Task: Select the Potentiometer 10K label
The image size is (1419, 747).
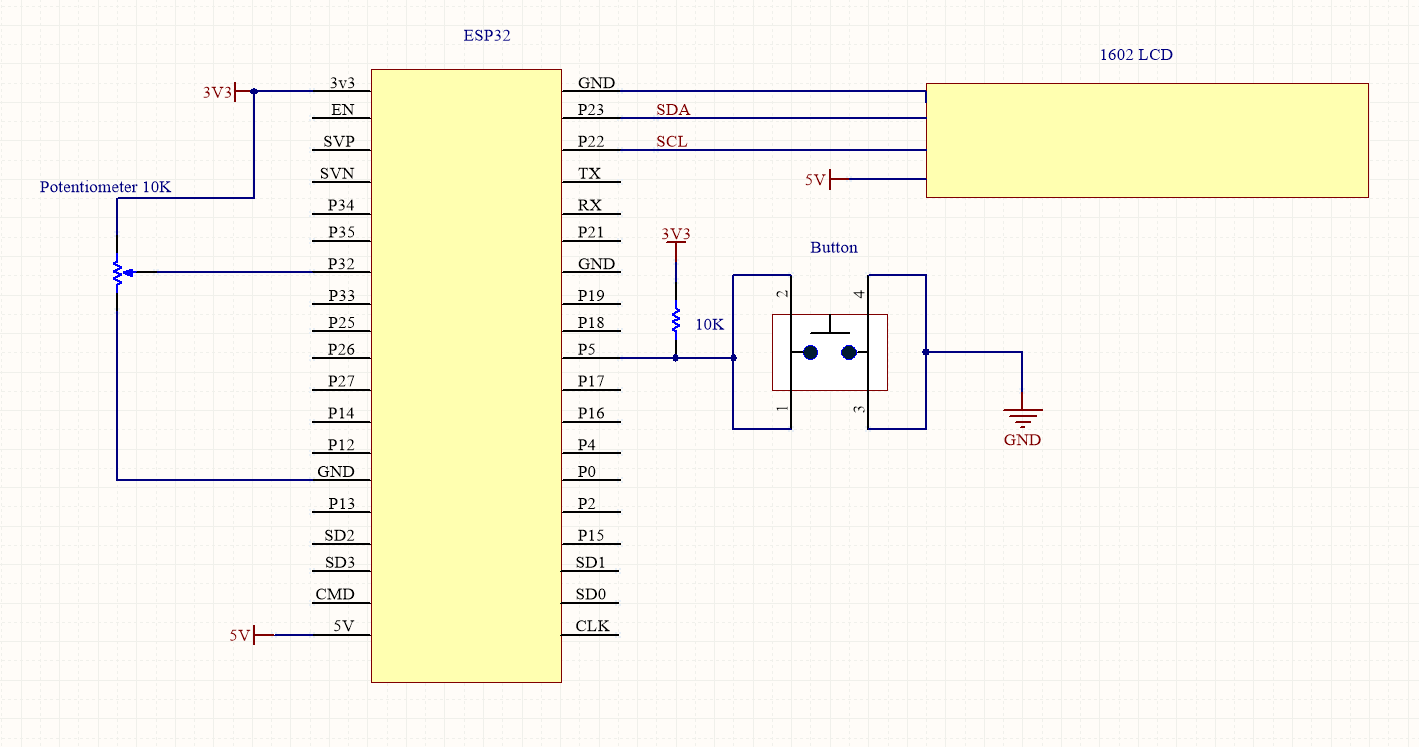Action: tap(106, 187)
